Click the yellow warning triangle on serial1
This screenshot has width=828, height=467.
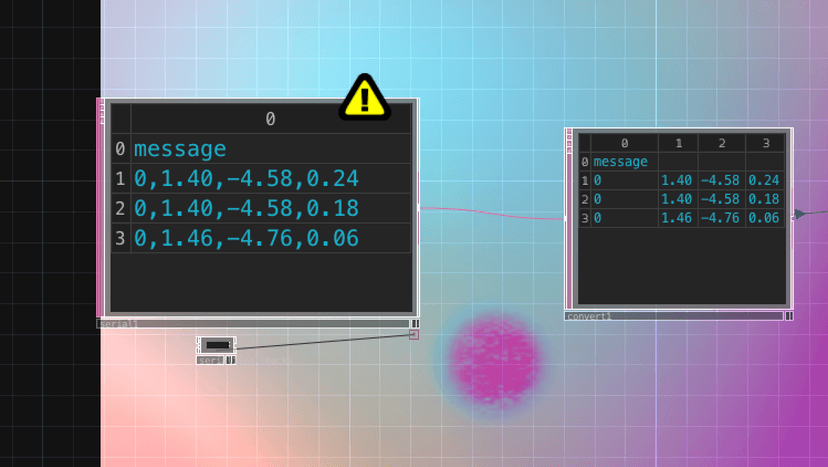pos(364,98)
